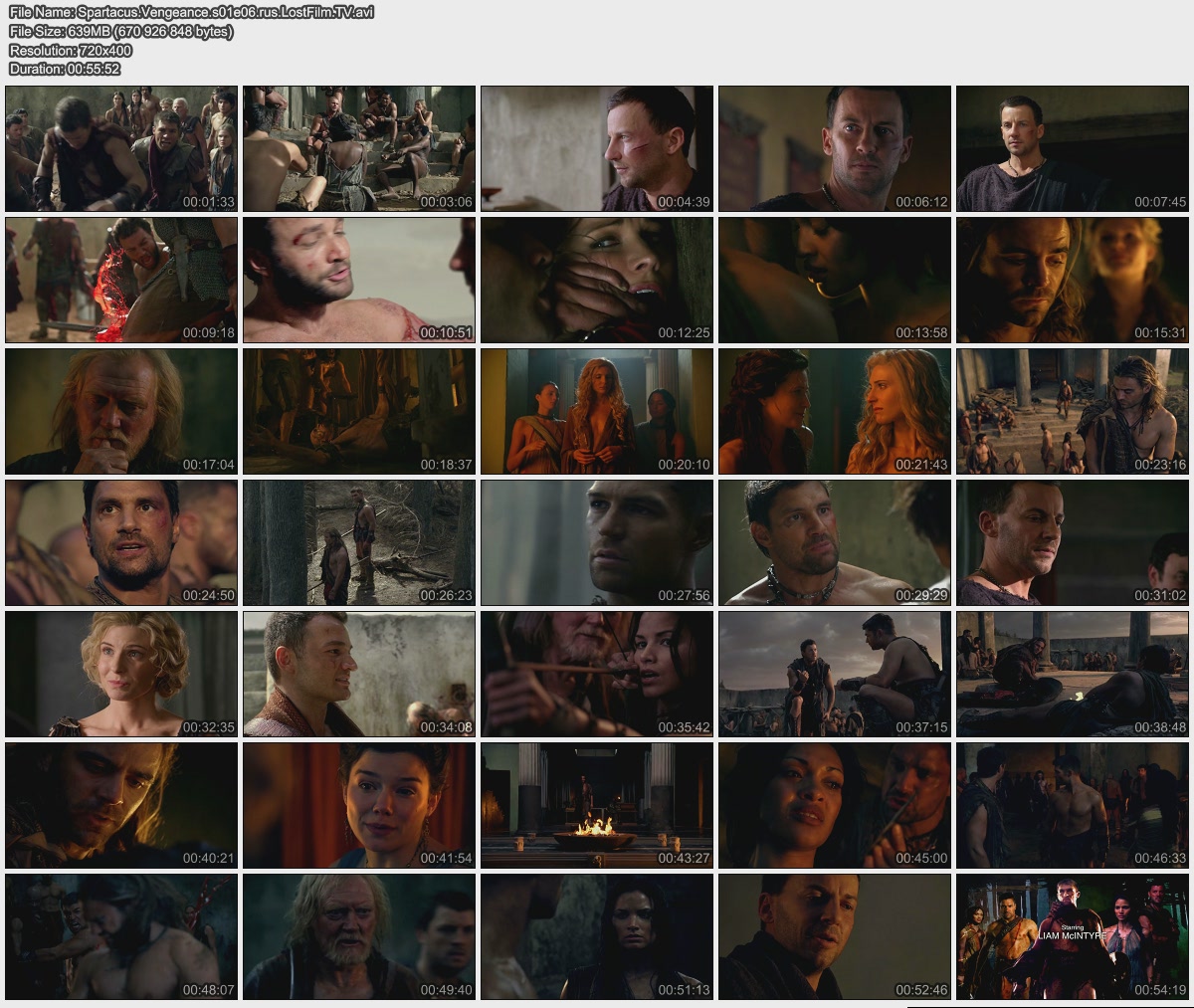Click the File Name text line
The height and width of the screenshot is (1008, 1194).
(191, 13)
